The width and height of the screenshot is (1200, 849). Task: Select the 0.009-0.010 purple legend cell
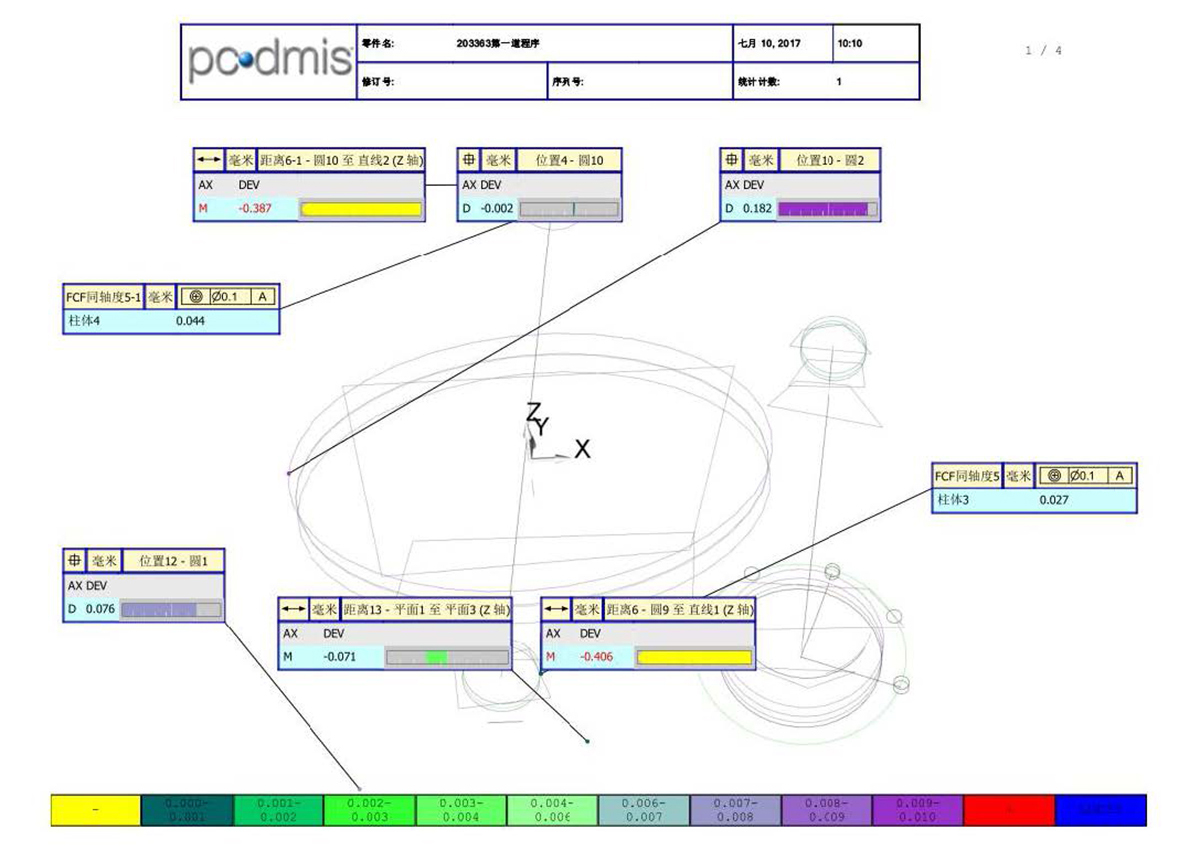pyautogui.click(x=917, y=810)
